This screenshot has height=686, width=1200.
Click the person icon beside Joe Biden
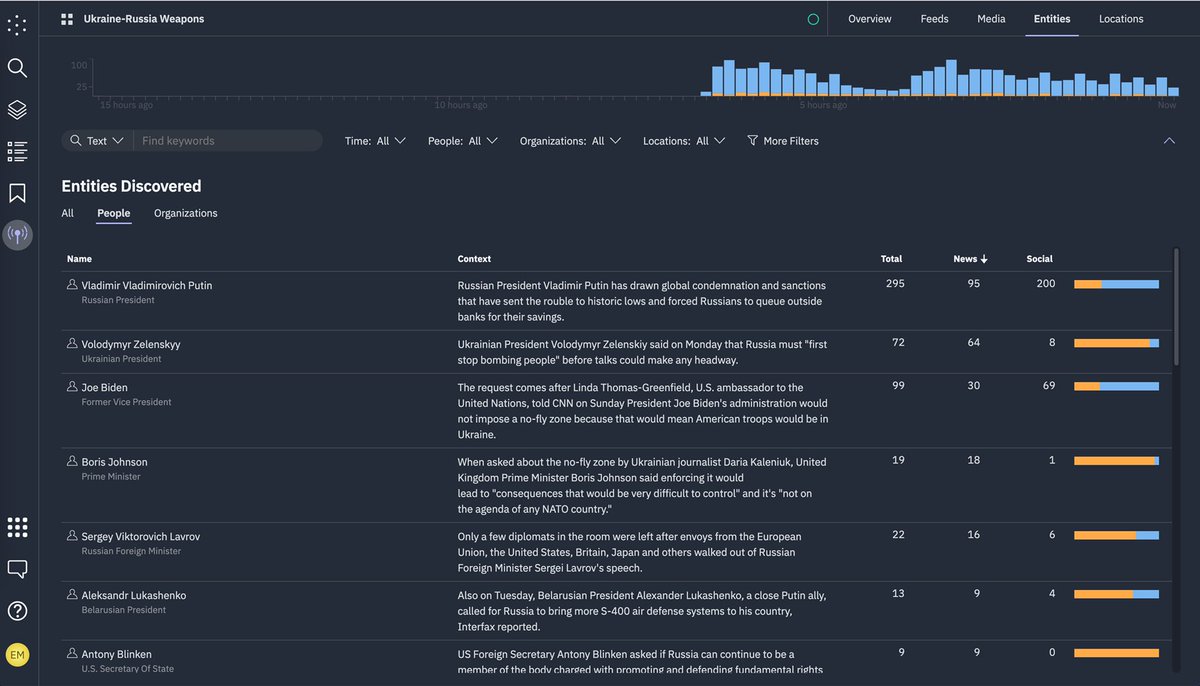pos(72,387)
